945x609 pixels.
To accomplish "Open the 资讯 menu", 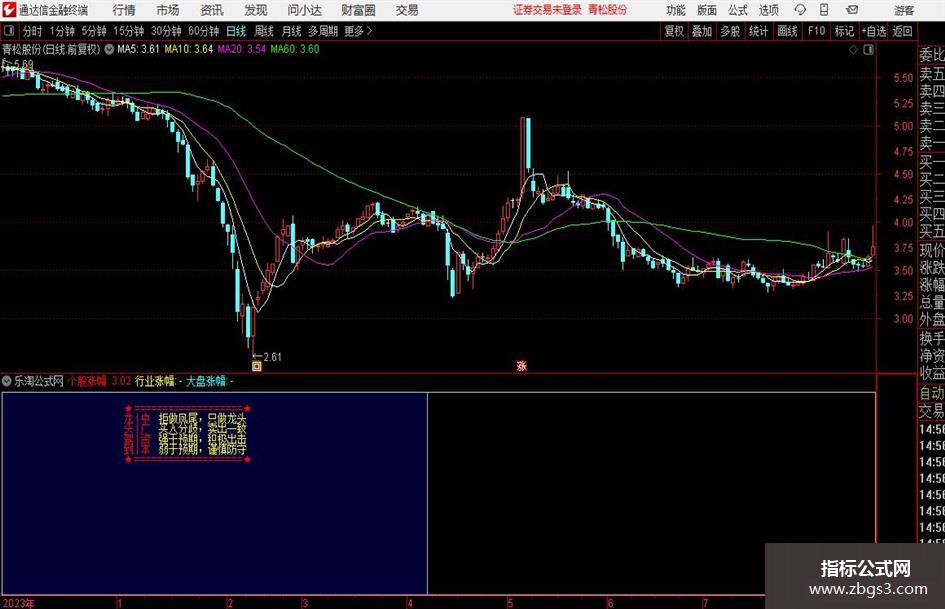I will pos(212,10).
